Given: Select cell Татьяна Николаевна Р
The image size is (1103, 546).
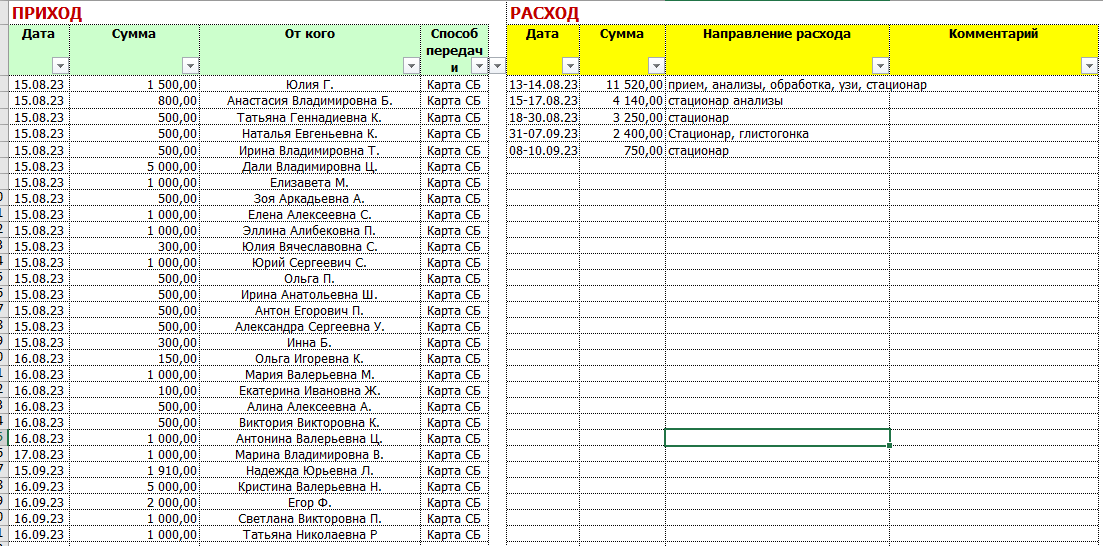Looking at the screenshot, I should click(x=310, y=534).
